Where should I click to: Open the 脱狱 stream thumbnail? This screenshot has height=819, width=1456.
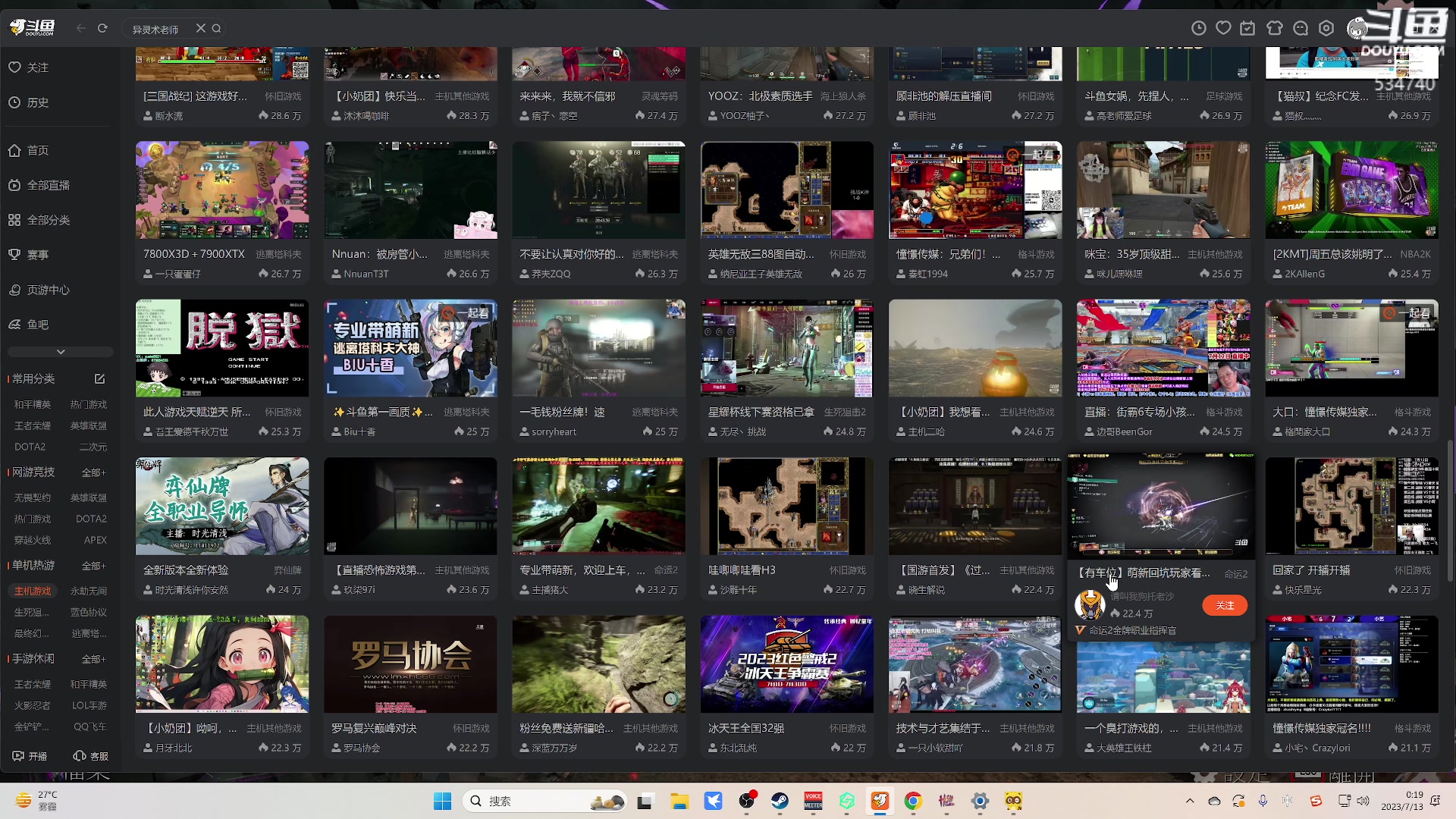click(222, 348)
